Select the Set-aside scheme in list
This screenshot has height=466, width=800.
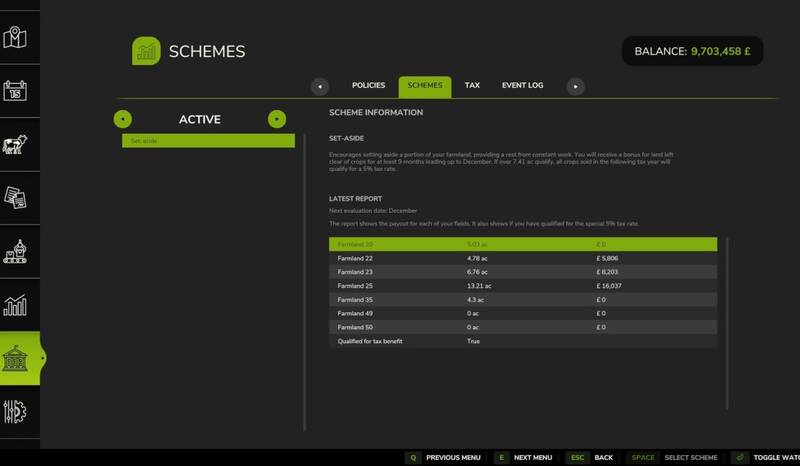coord(209,141)
